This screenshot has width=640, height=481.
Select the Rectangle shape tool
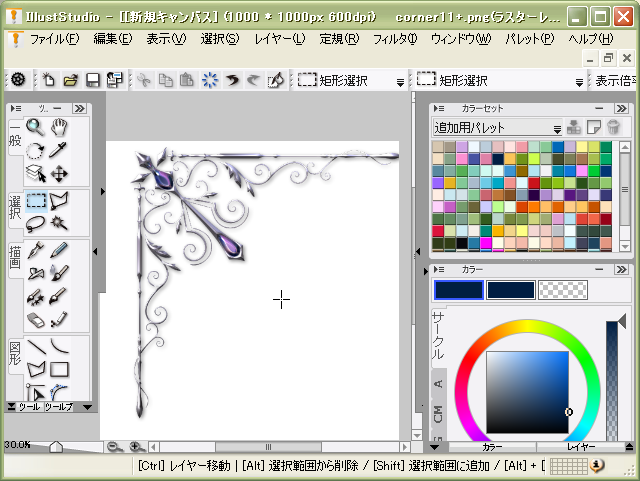[x=59, y=370]
